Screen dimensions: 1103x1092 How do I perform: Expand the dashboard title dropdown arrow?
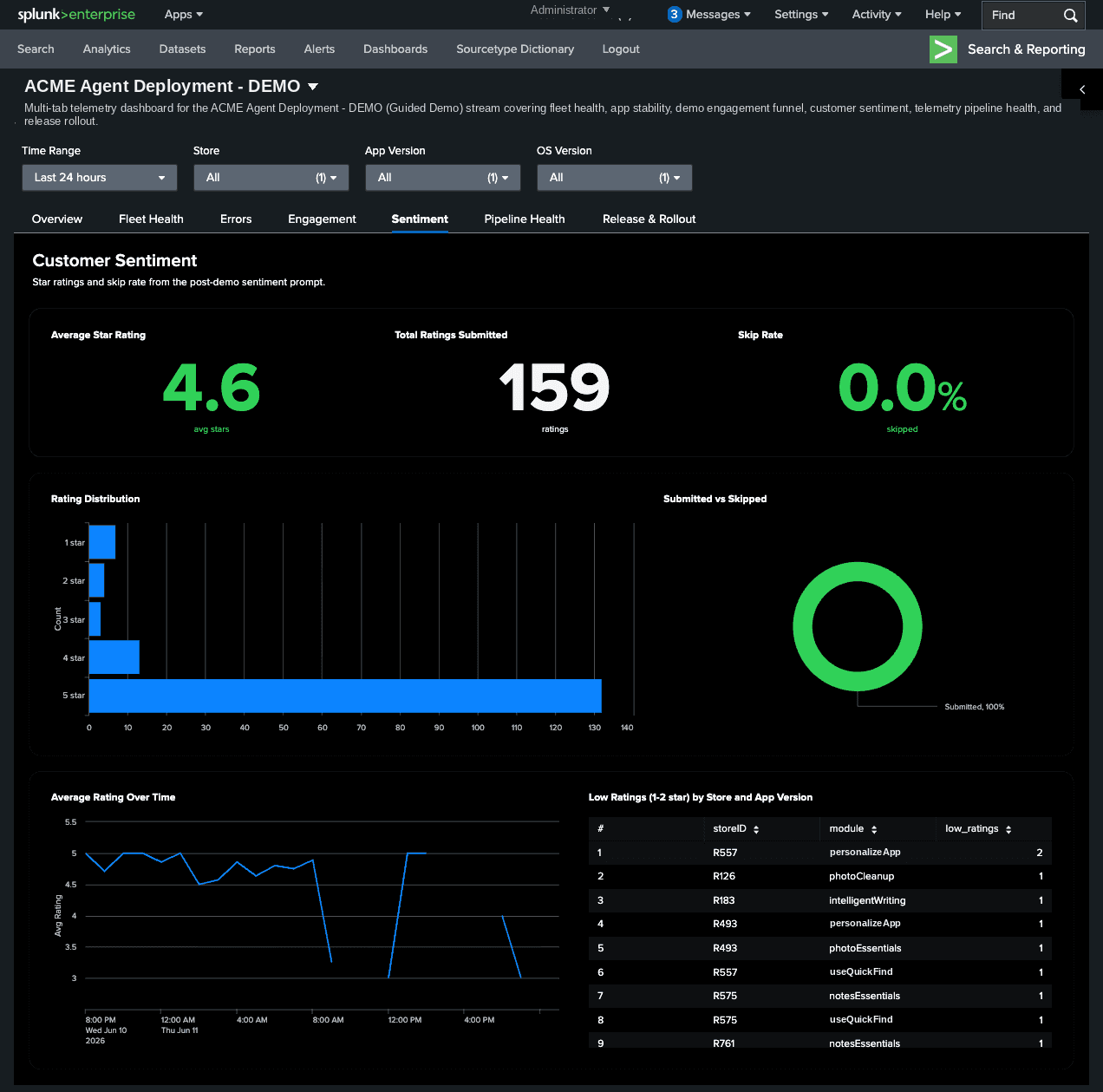coord(313,87)
